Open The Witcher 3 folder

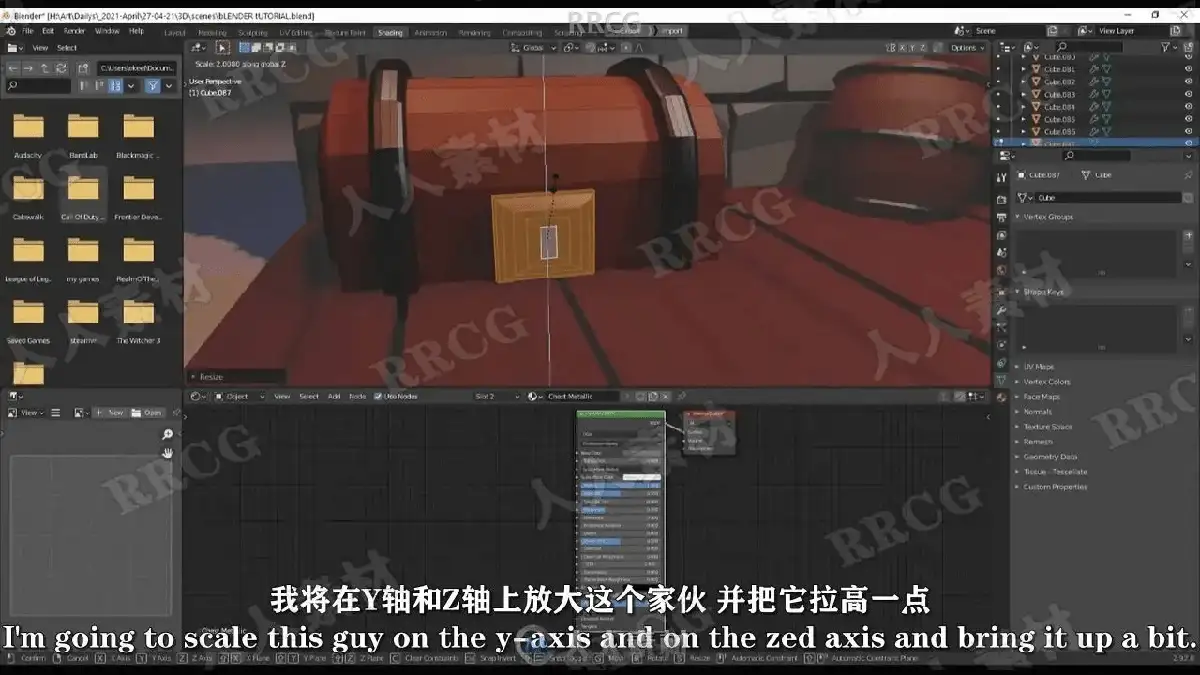tap(138, 320)
